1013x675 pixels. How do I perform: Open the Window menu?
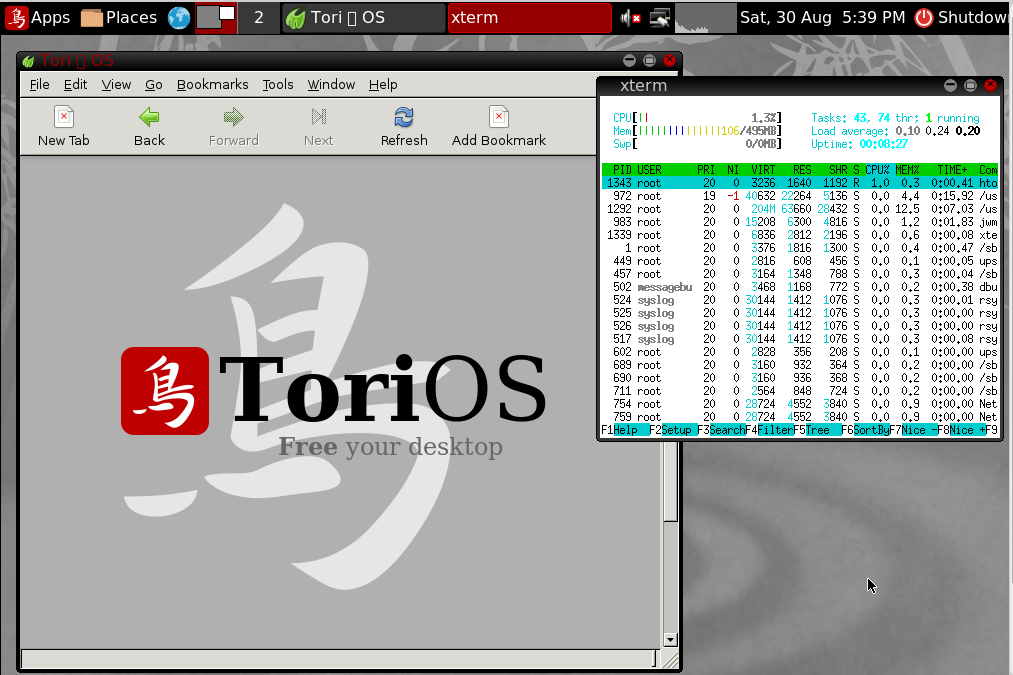(x=331, y=85)
